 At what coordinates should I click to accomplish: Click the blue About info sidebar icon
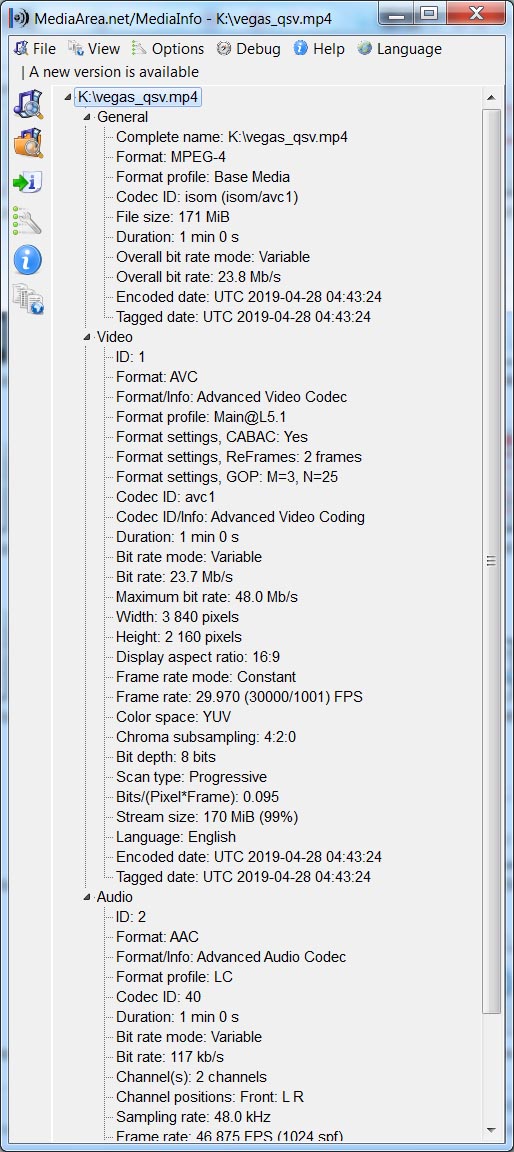(x=28, y=259)
